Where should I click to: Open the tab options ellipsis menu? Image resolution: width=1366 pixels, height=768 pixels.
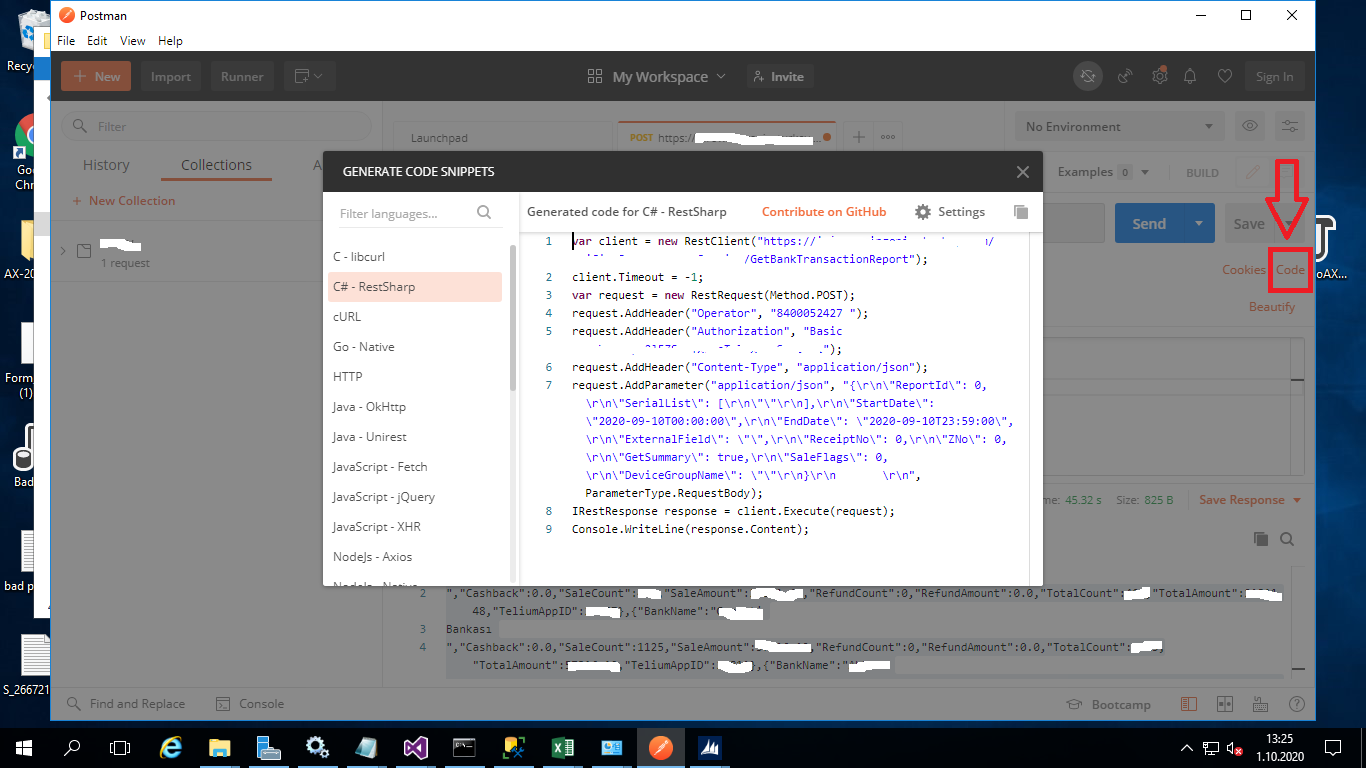pyautogui.click(x=887, y=137)
